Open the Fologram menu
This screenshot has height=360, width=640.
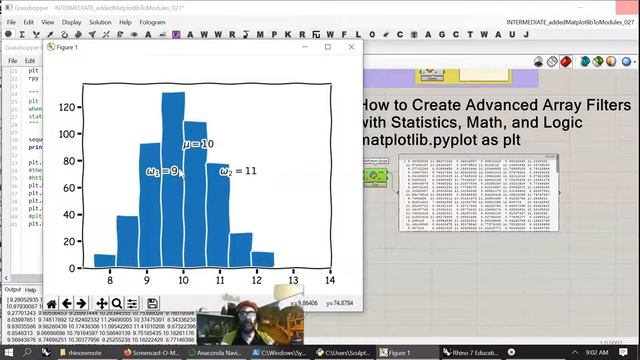click(152, 22)
